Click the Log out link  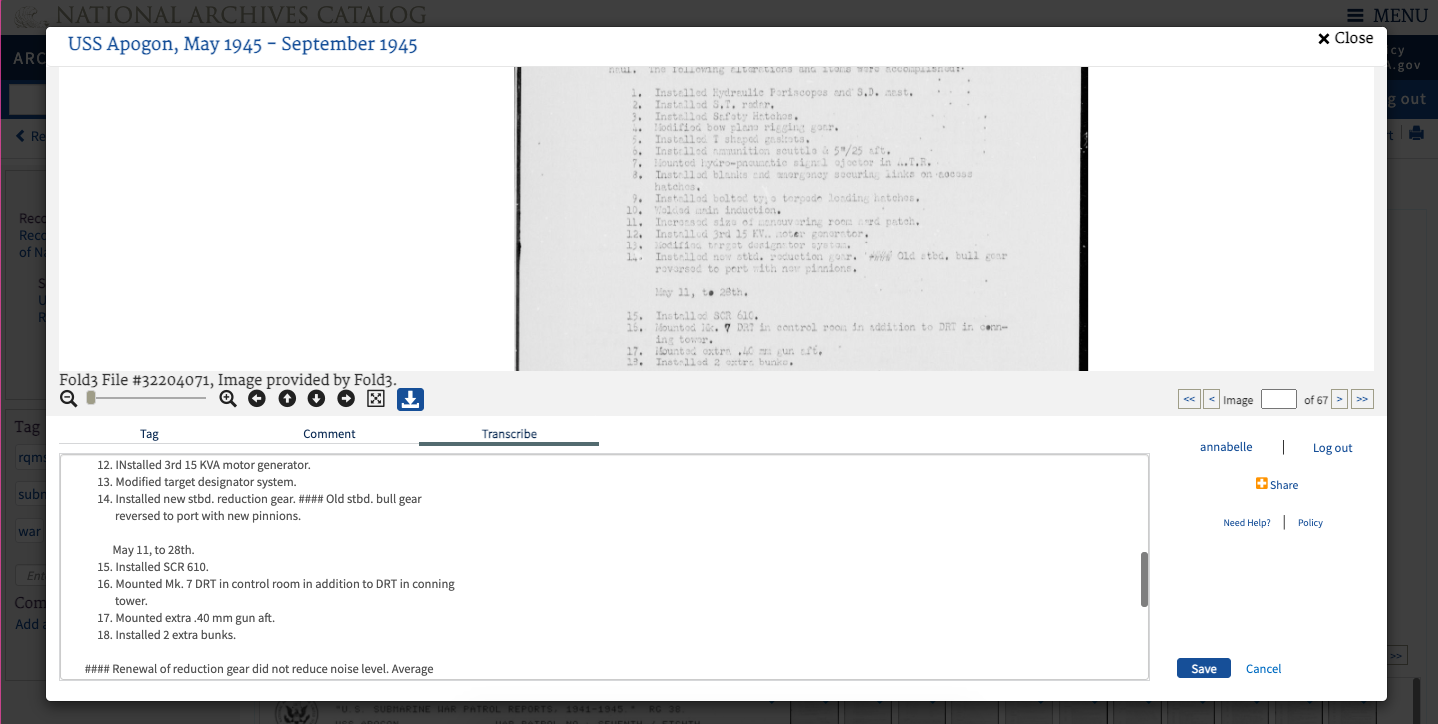[x=1332, y=448]
